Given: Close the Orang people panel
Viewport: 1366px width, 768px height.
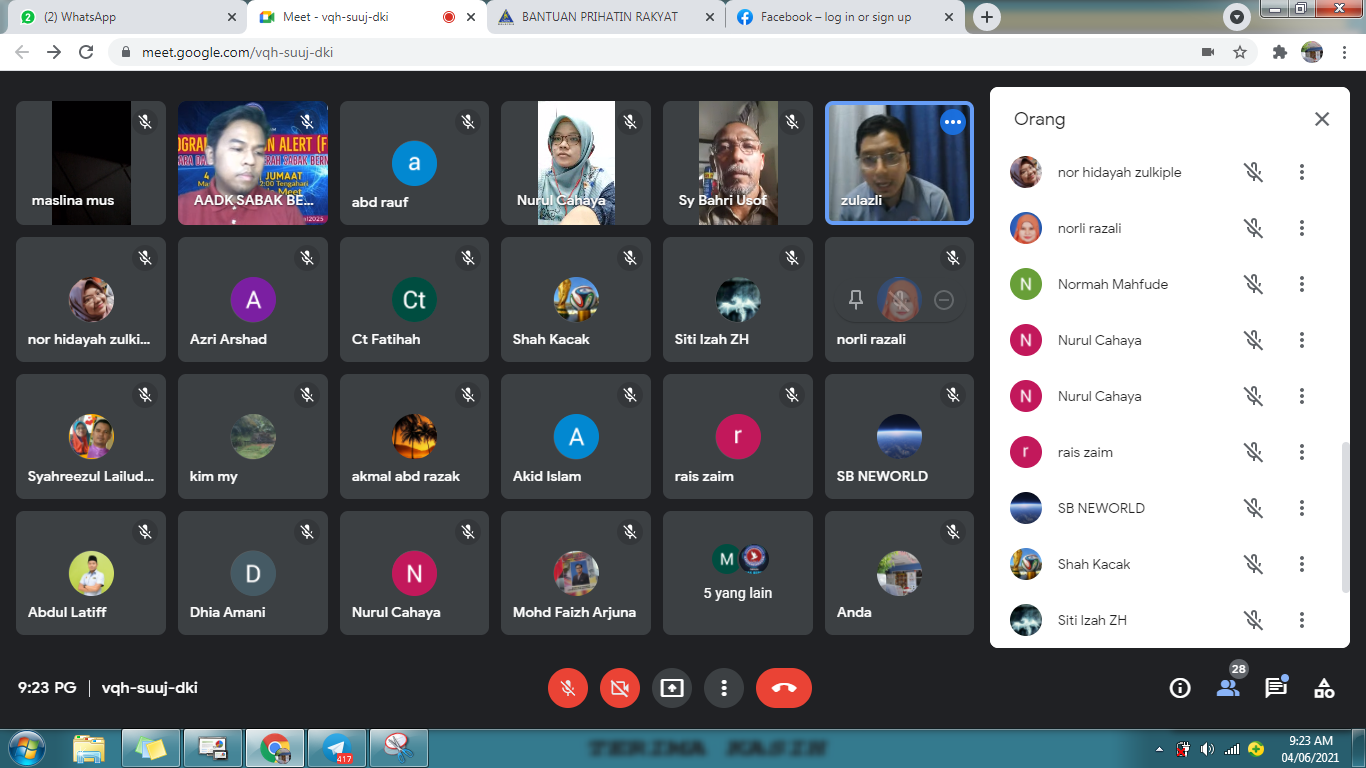Looking at the screenshot, I should pos(1321,119).
